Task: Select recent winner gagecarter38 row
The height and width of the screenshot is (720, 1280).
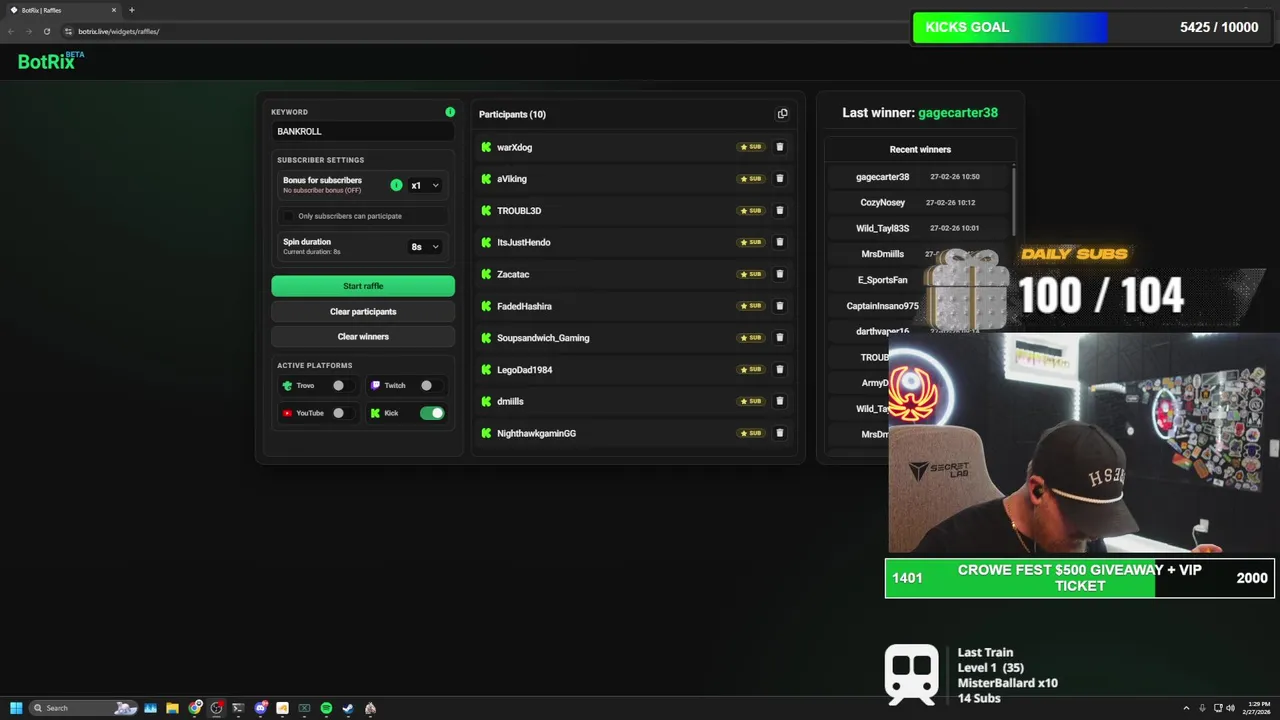Action: 918,177
